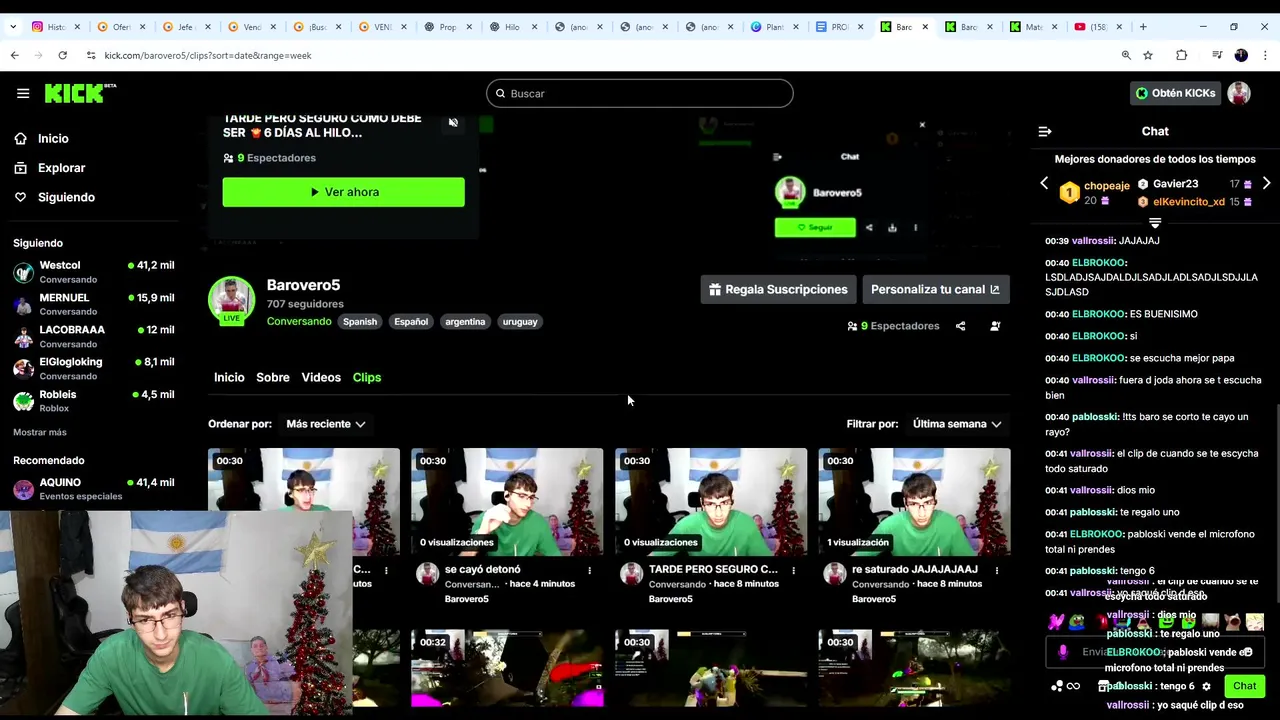The height and width of the screenshot is (720, 1280).
Task: Expand the top donors leaderboard chevron
Action: tap(1155, 223)
